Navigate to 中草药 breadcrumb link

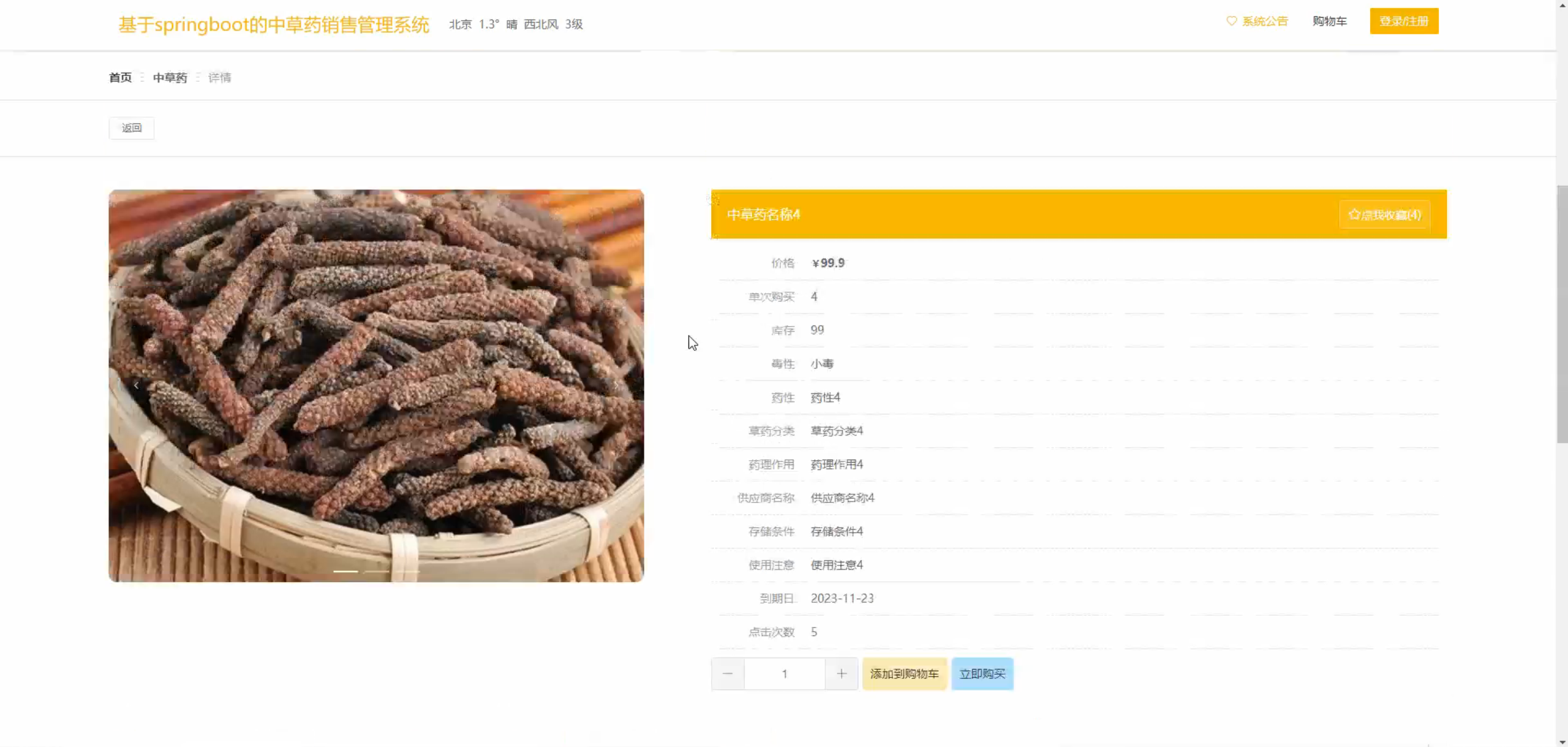[170, 78]
